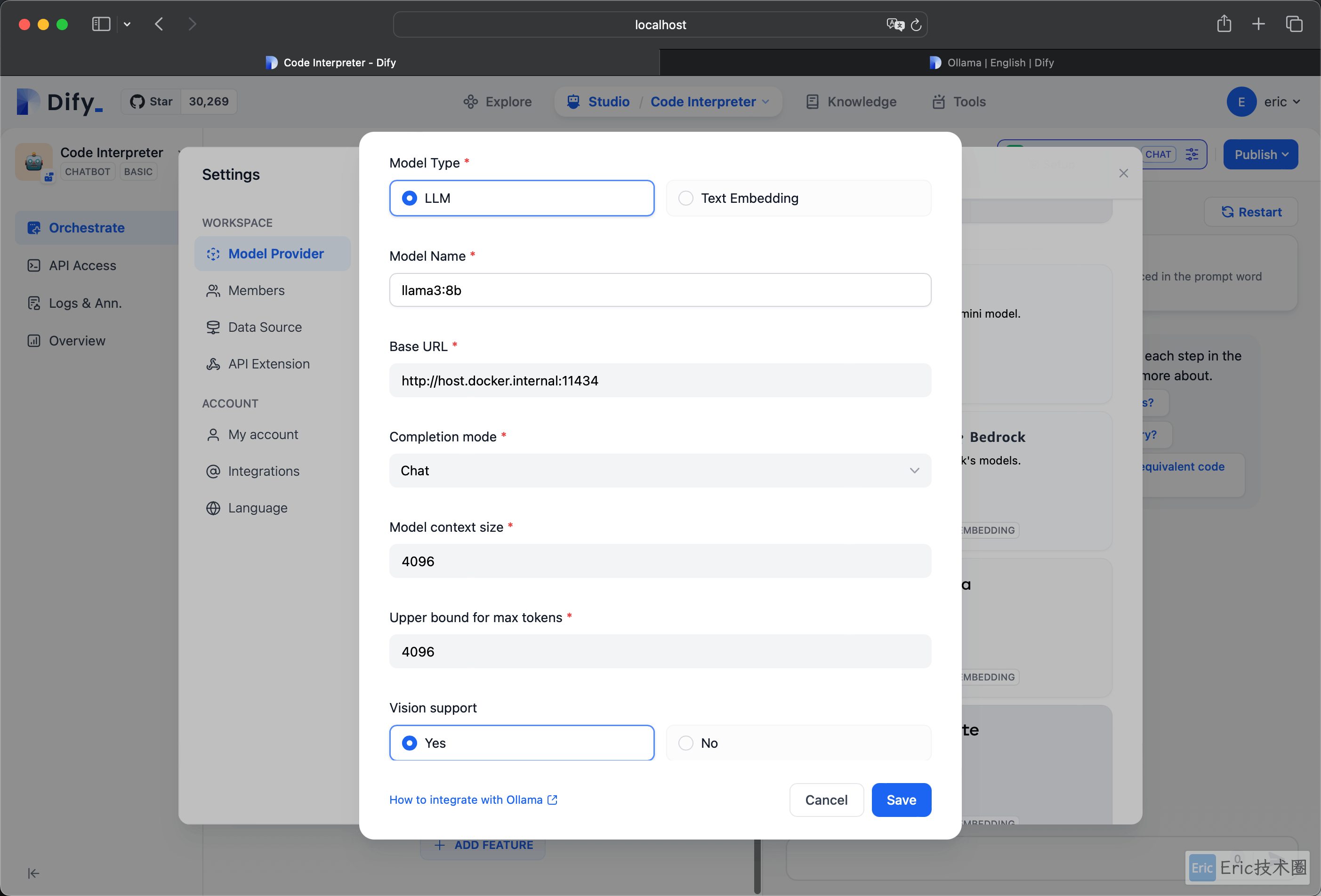Viewport: 1321px width, 896px height.
Task: Open API Extension settings section
Action: click(x=268, y=364)
